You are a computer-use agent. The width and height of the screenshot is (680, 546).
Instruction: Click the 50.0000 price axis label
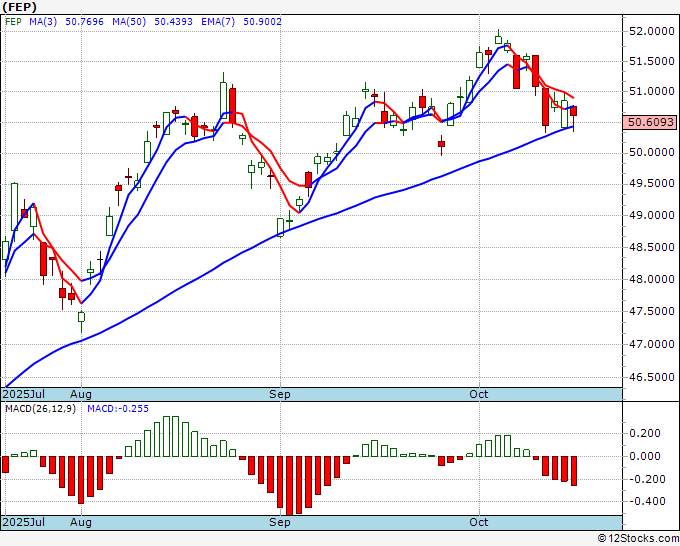click(652, 152)
